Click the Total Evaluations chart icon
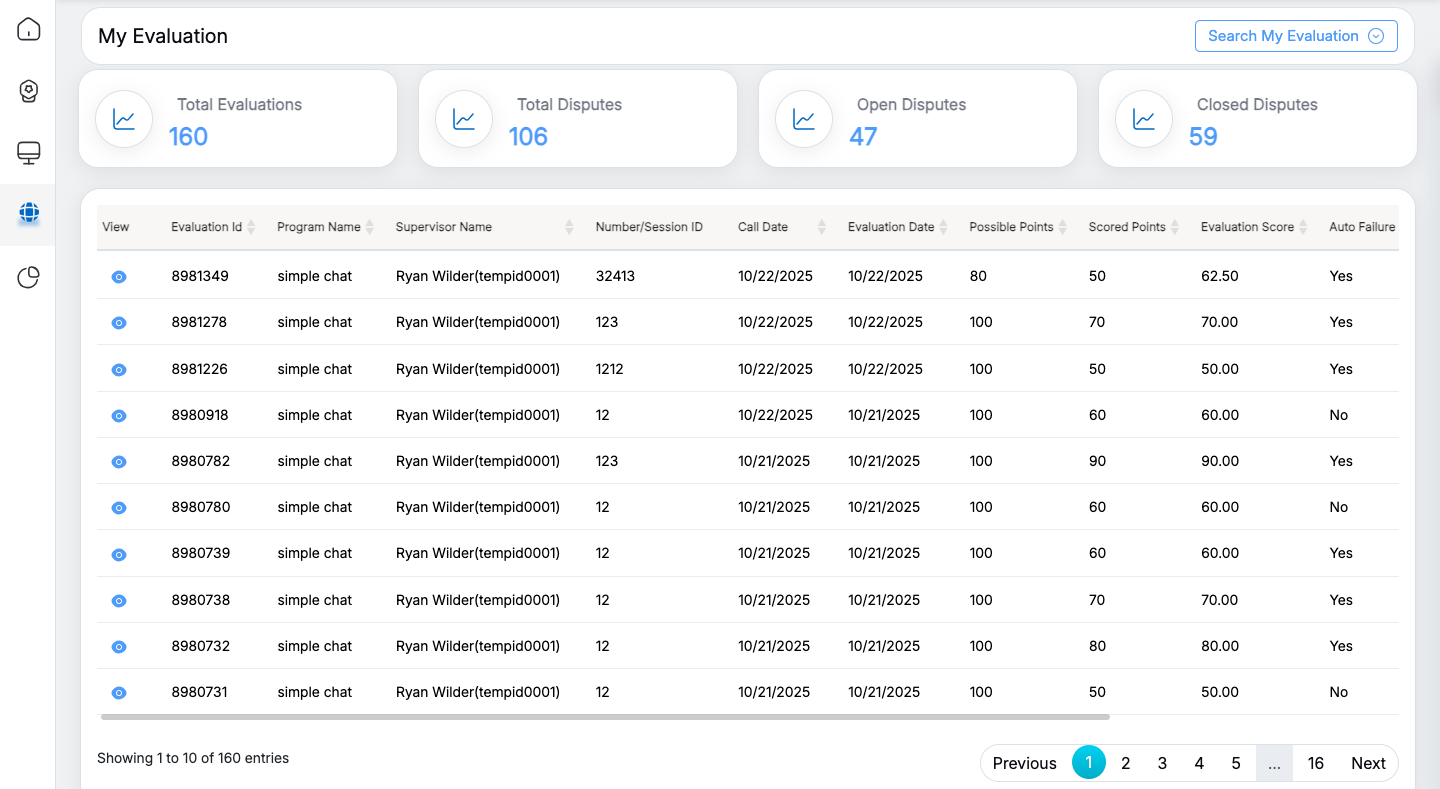This screenshot has height=789, width=1440. (x=124, y=119)
